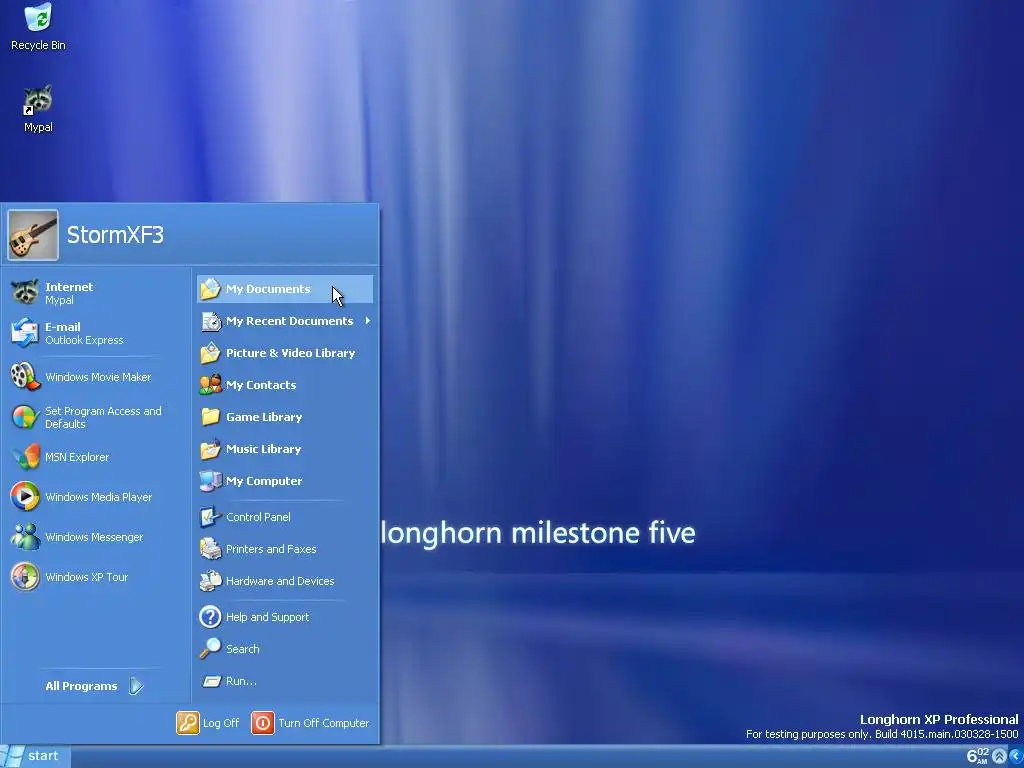Click the Help and Support label
1024x768 pixels.
pyautogui.click(x=267, y=616)
